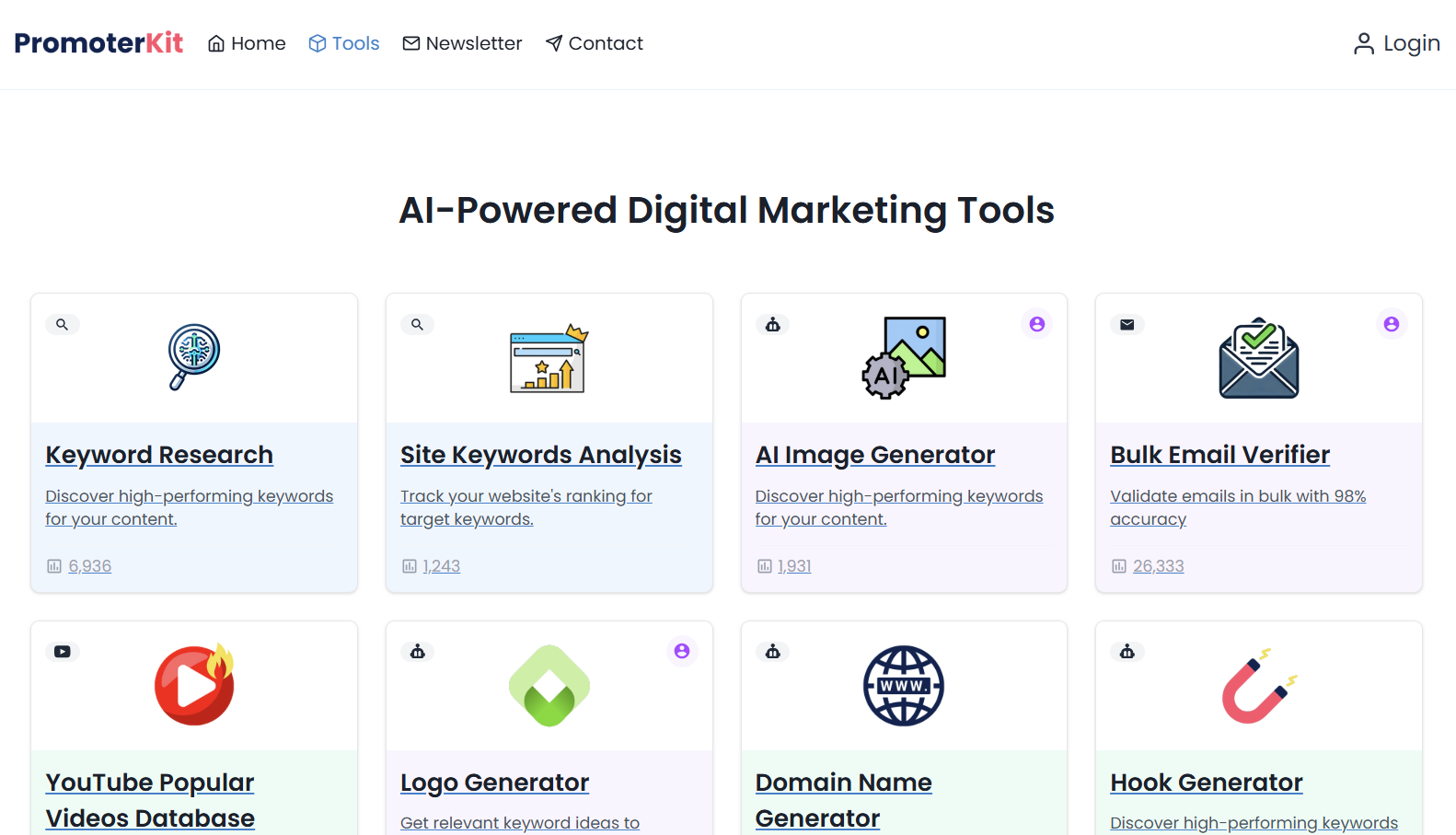Screen dimensions: 1456x835
Task: Open the Site Keywords Analysis link
Action: click(x=541, y=455)
